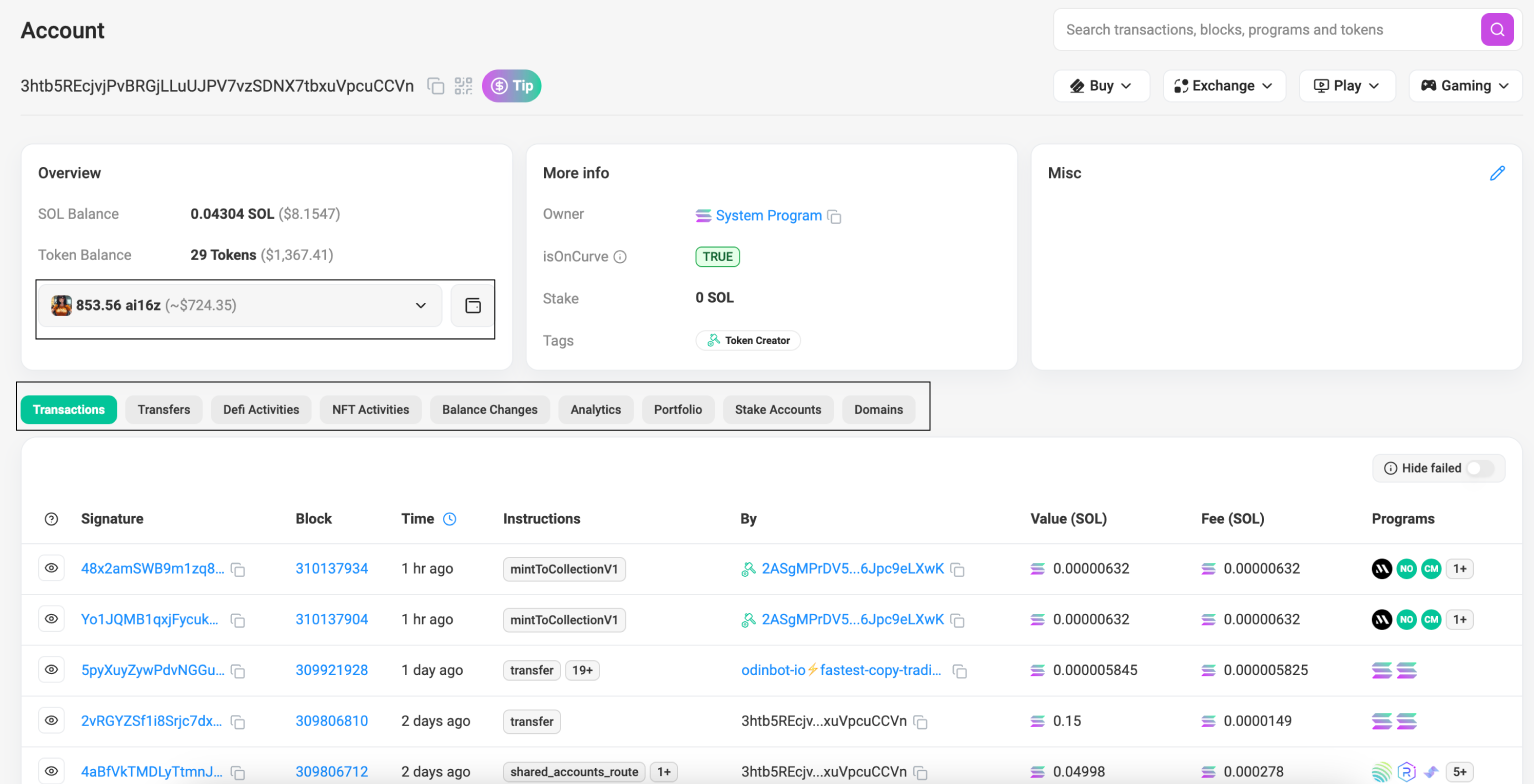The image size is (1534, 784).
Task: Select the Transactions tab
Action: pyautogui.click(x=69, y=410)
